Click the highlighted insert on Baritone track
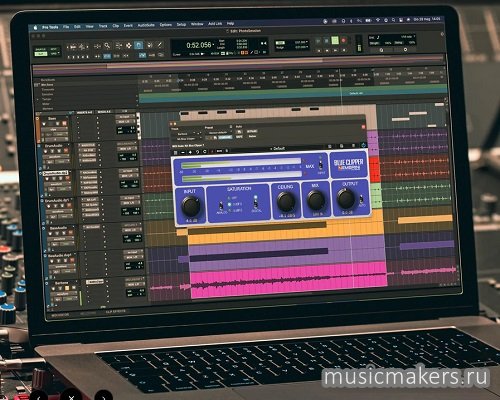Screen dimensions: 500x400 (x=95, y=282)
